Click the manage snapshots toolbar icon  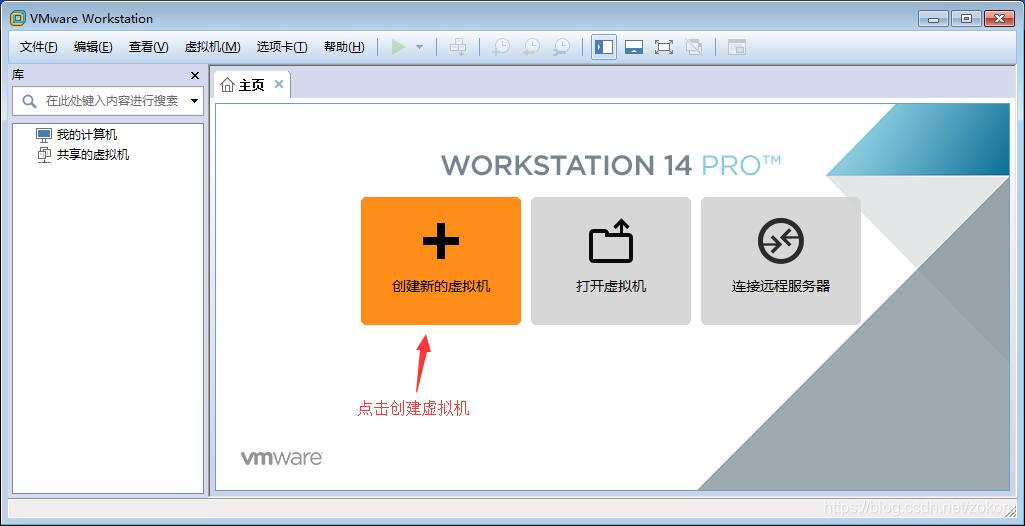[x=562, y=47]
